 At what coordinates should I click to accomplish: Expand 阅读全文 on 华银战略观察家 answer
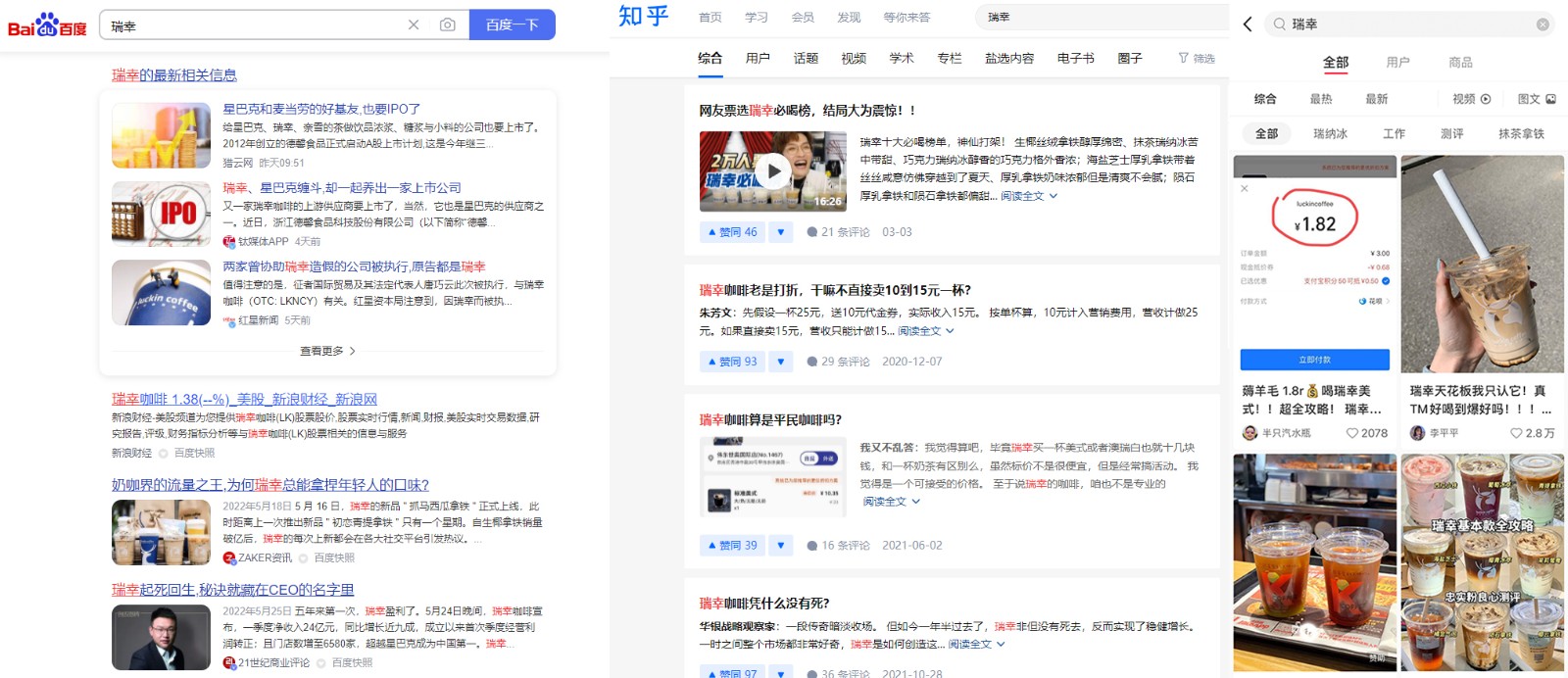[x=976, y=645]
